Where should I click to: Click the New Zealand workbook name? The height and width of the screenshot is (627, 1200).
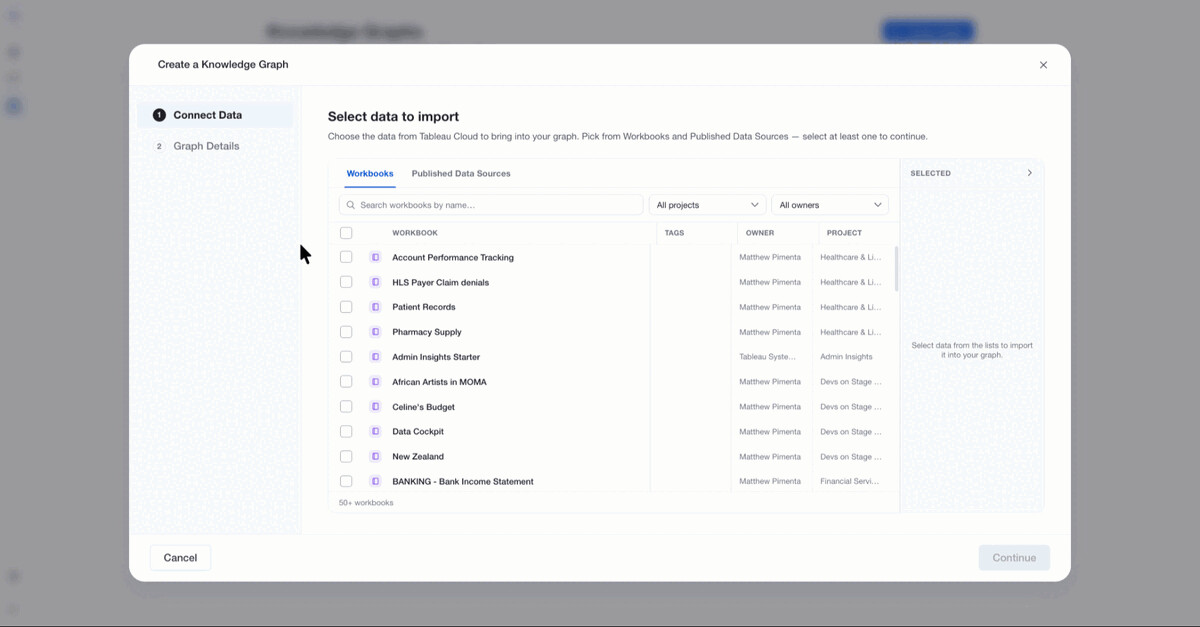coord(418,457)
